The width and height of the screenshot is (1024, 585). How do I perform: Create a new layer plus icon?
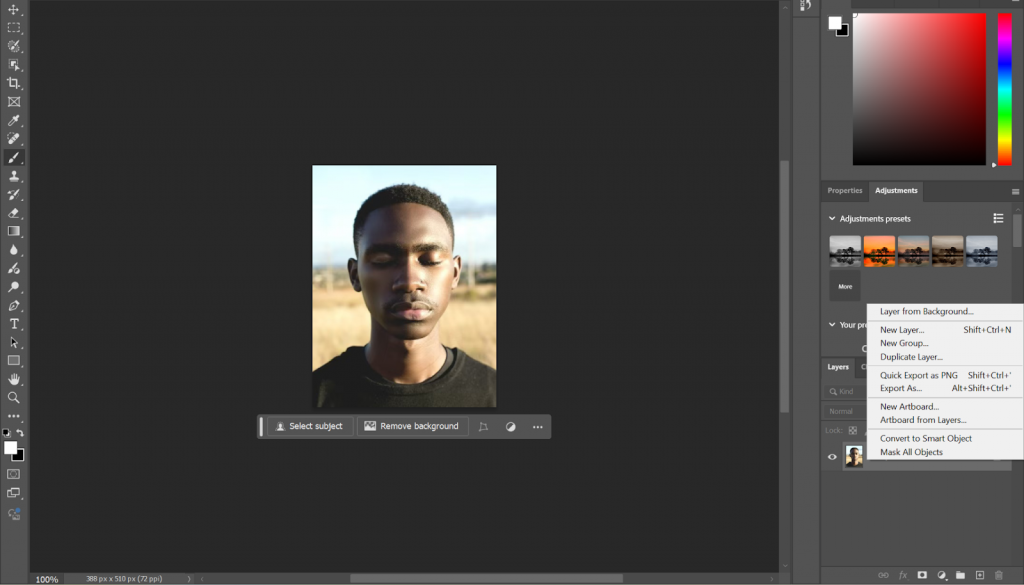coord(980,575)
